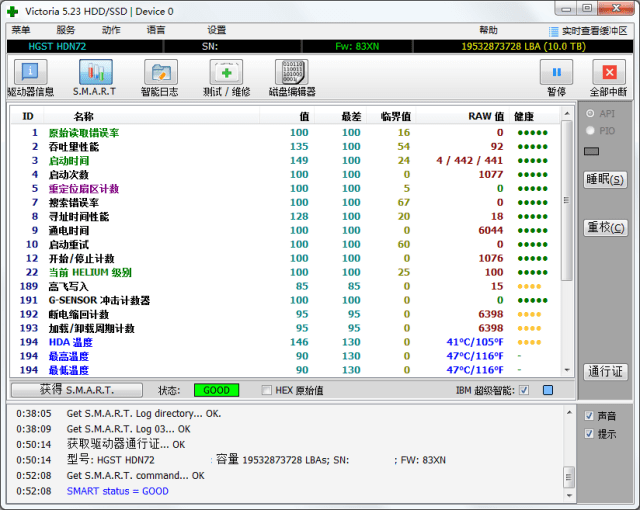Click the log panel scroll down arrow
Screen dimensions: 640x510
(x=569, y=495)
